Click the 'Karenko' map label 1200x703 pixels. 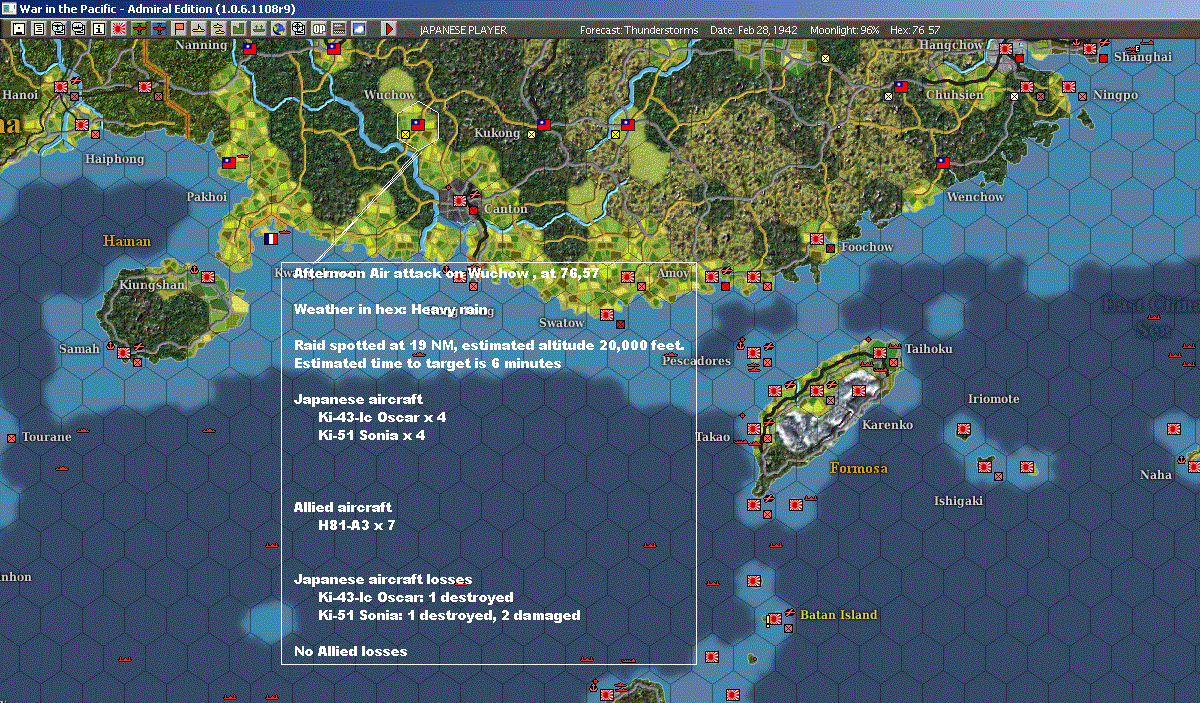coord(888,425)
